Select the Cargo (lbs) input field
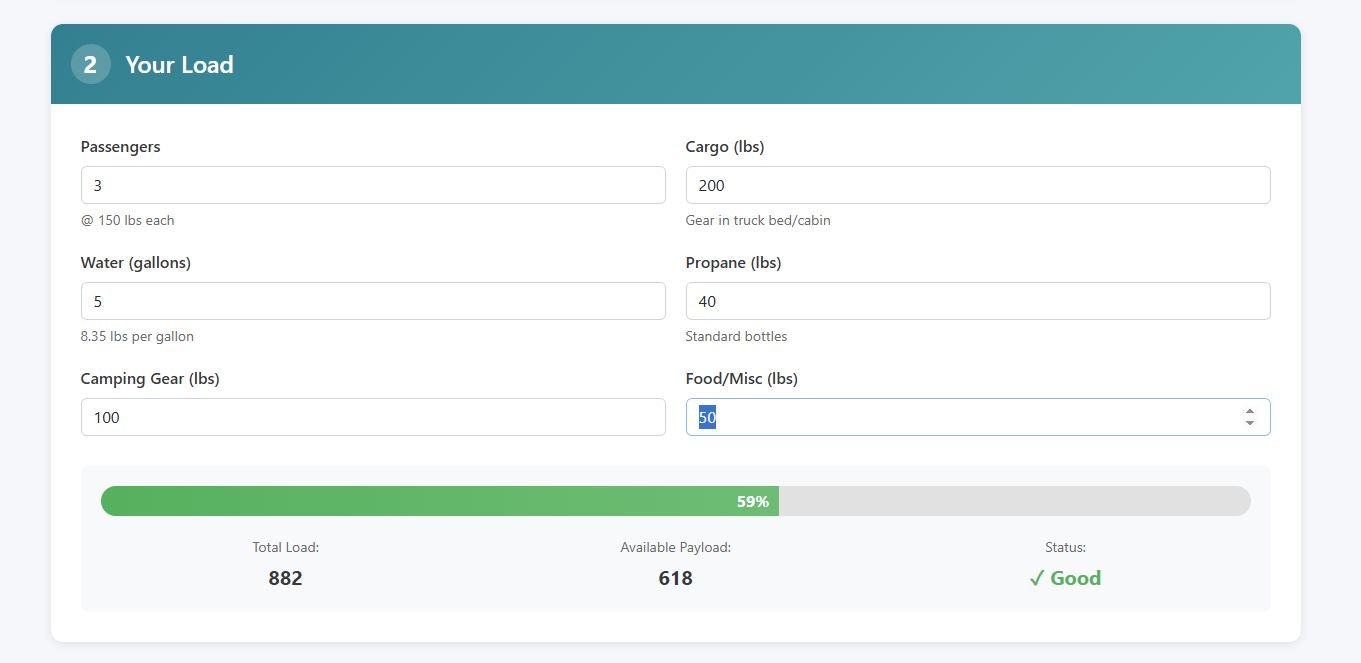1361x663 pixels. (x=978, y=184)
